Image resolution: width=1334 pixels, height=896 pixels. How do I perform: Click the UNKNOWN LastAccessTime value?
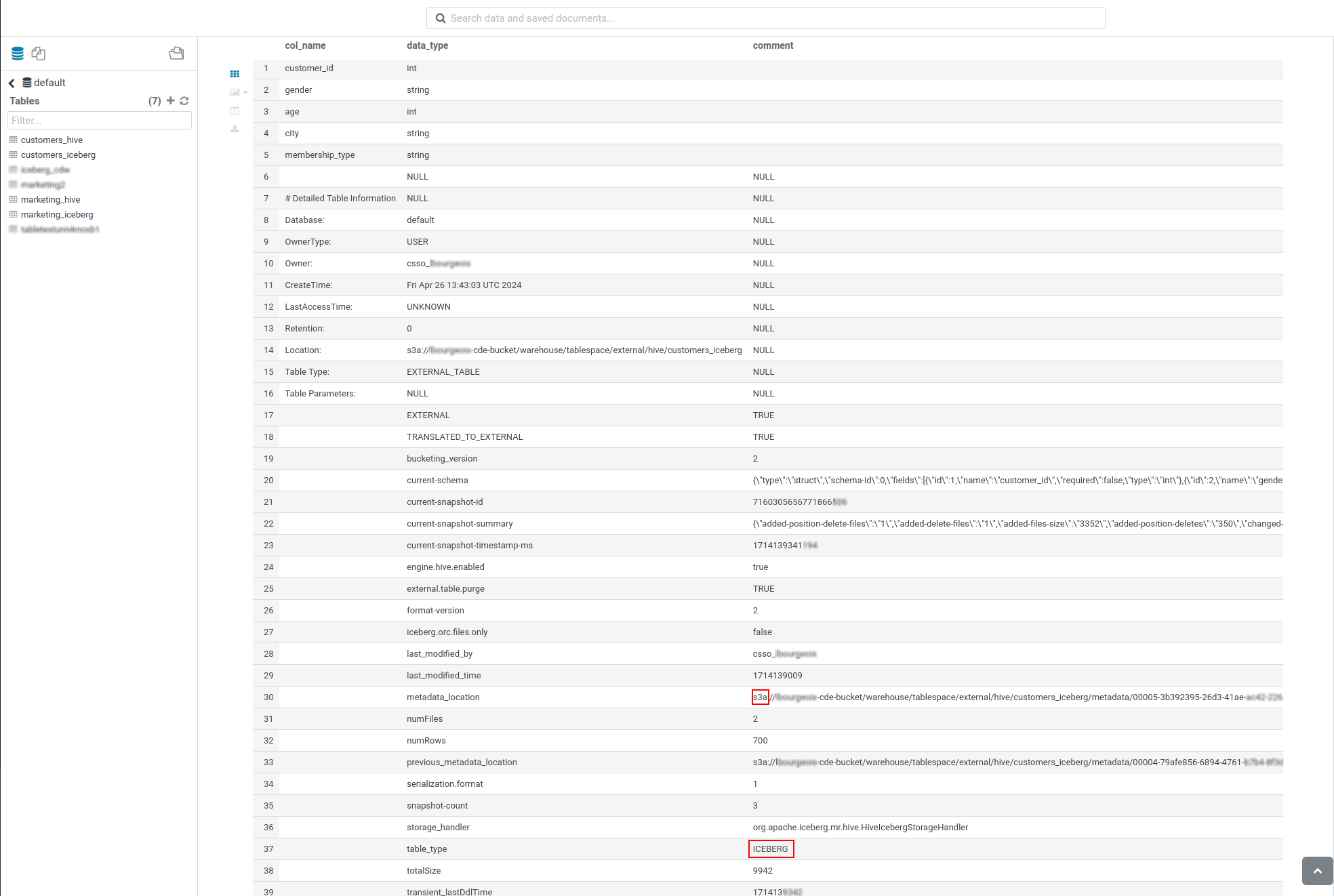pyautogui.click(x=428, y=307)
